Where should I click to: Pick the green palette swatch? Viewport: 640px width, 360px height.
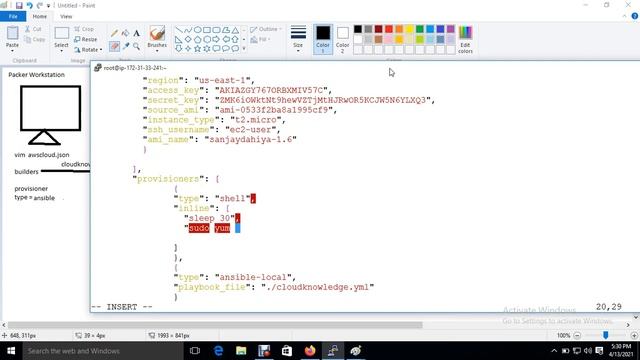420,29
